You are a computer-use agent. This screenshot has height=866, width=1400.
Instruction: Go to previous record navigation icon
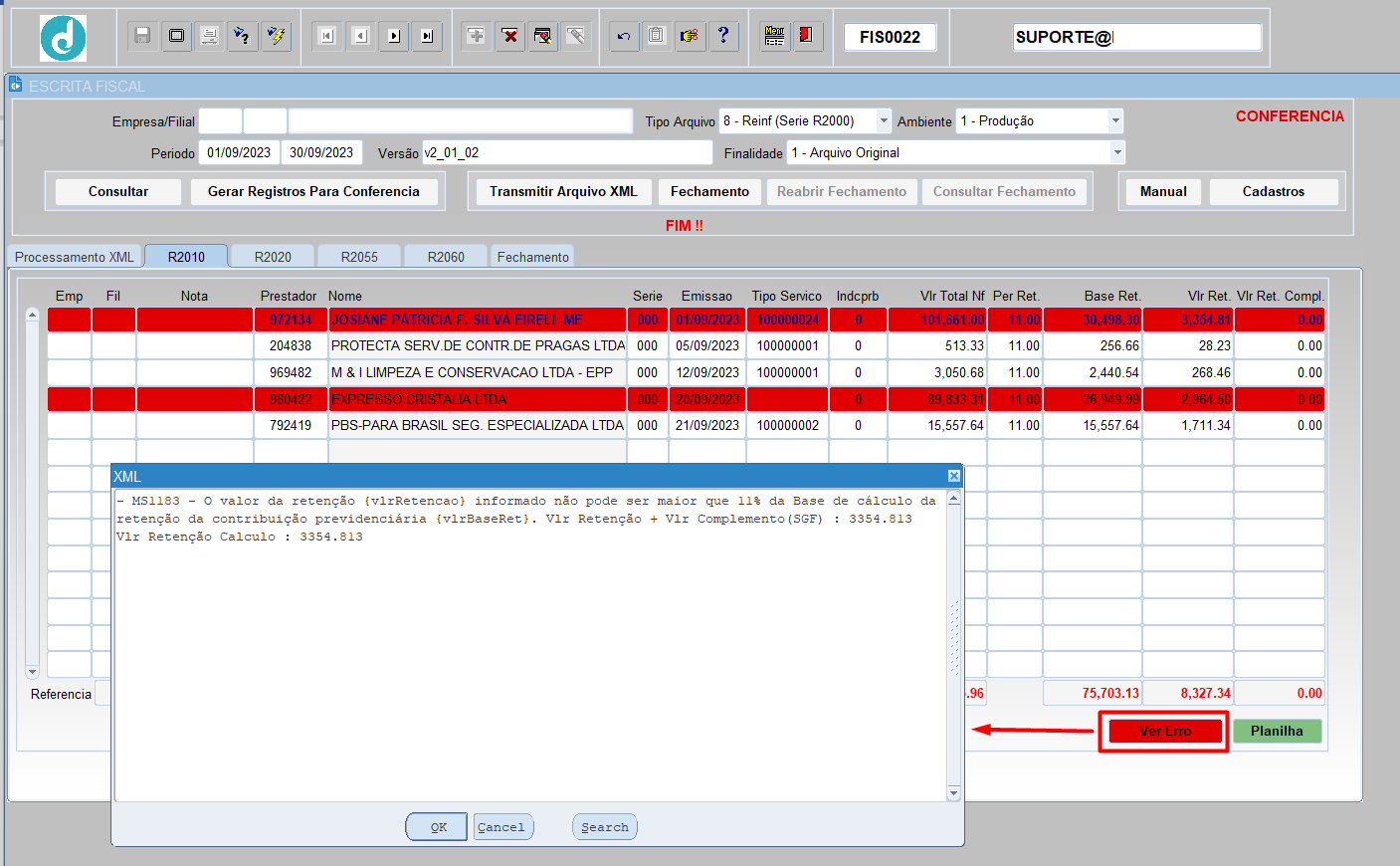pos(361,36)
